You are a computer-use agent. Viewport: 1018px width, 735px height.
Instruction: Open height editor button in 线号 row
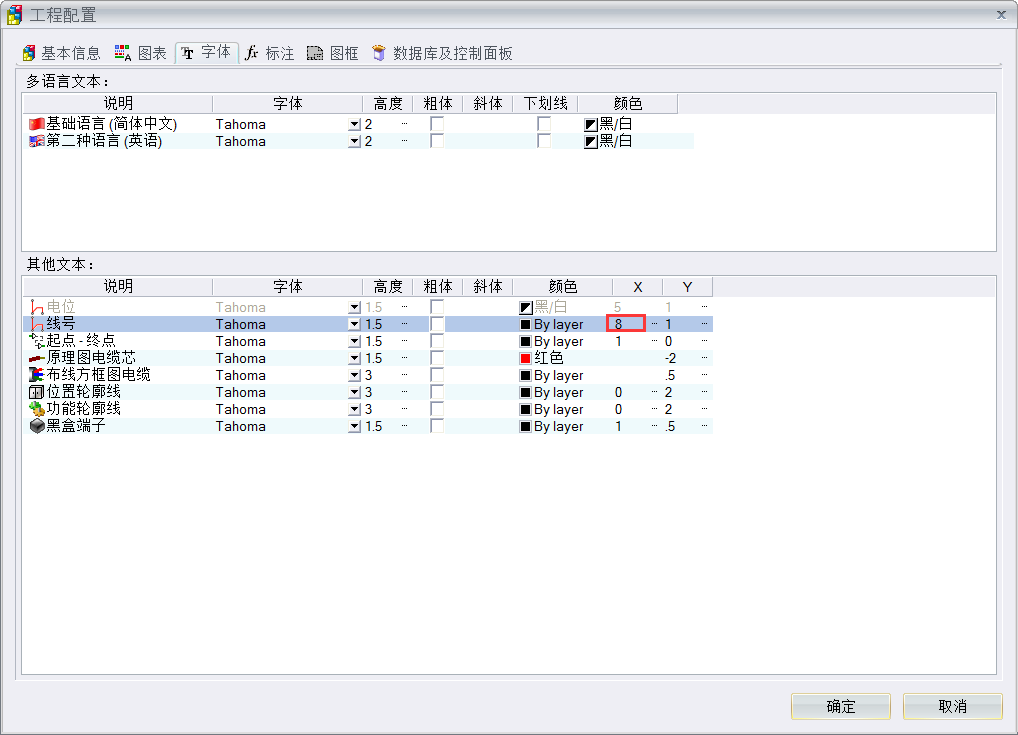[404, 324]
